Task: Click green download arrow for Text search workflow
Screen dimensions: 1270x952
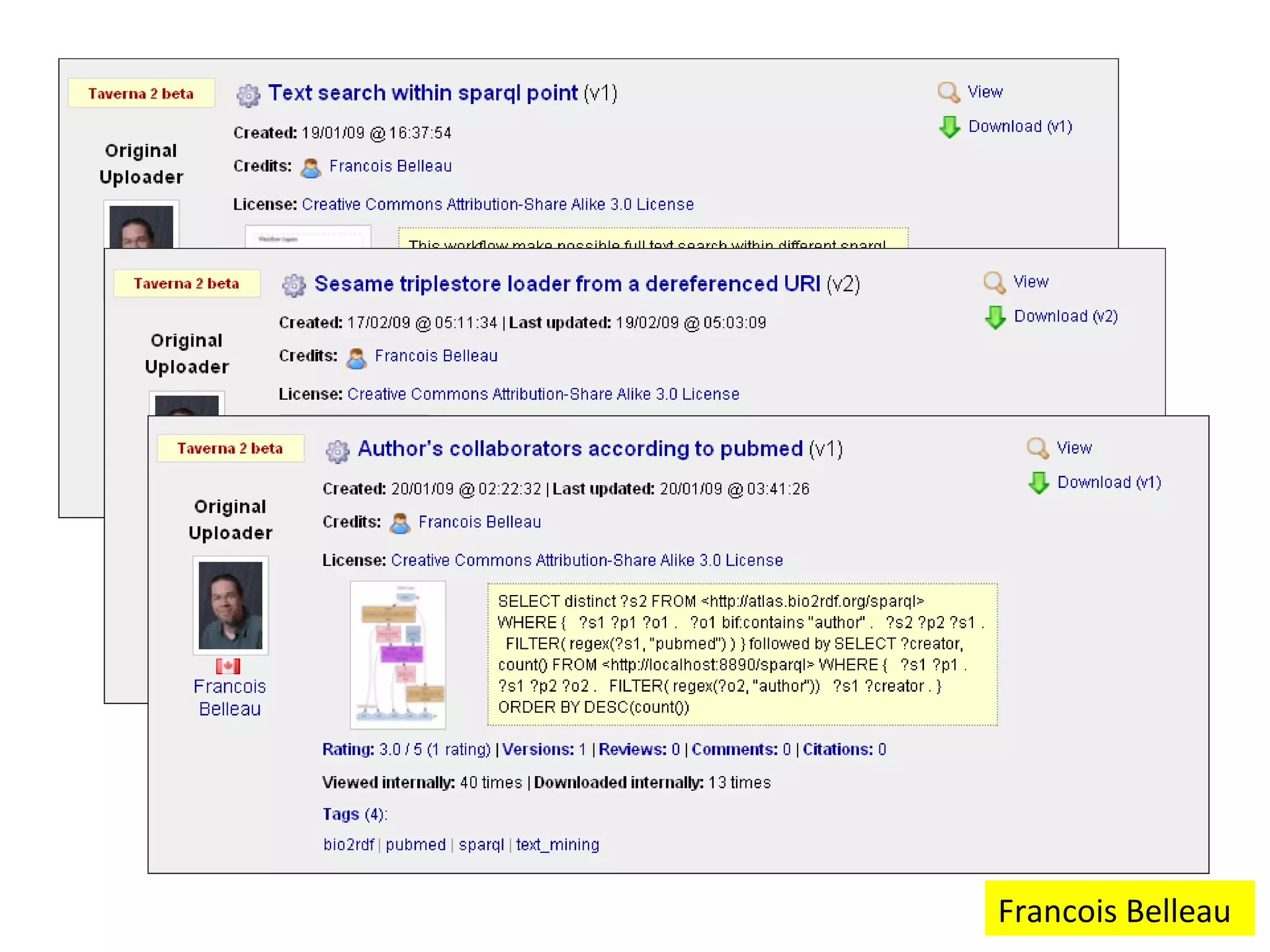Action: tap(949, 126)
